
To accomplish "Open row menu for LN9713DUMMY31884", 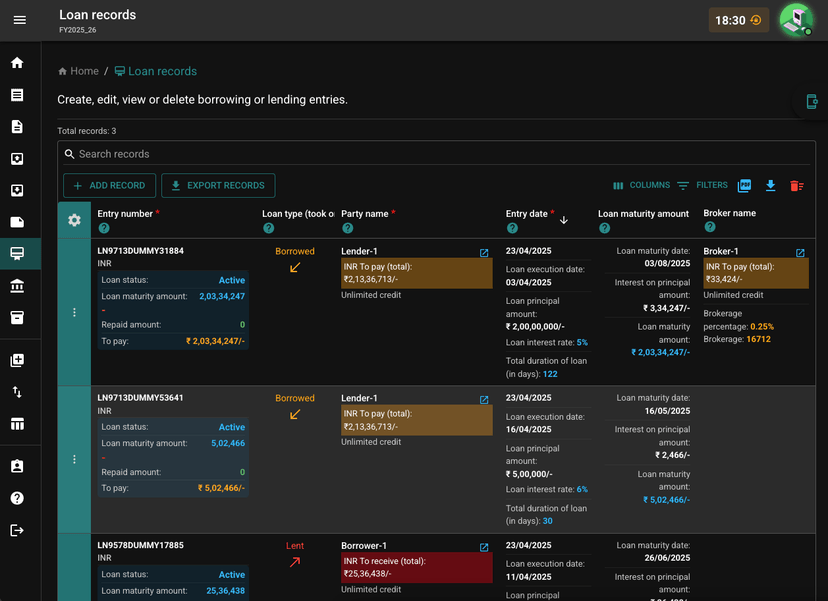I will [74, 313].
